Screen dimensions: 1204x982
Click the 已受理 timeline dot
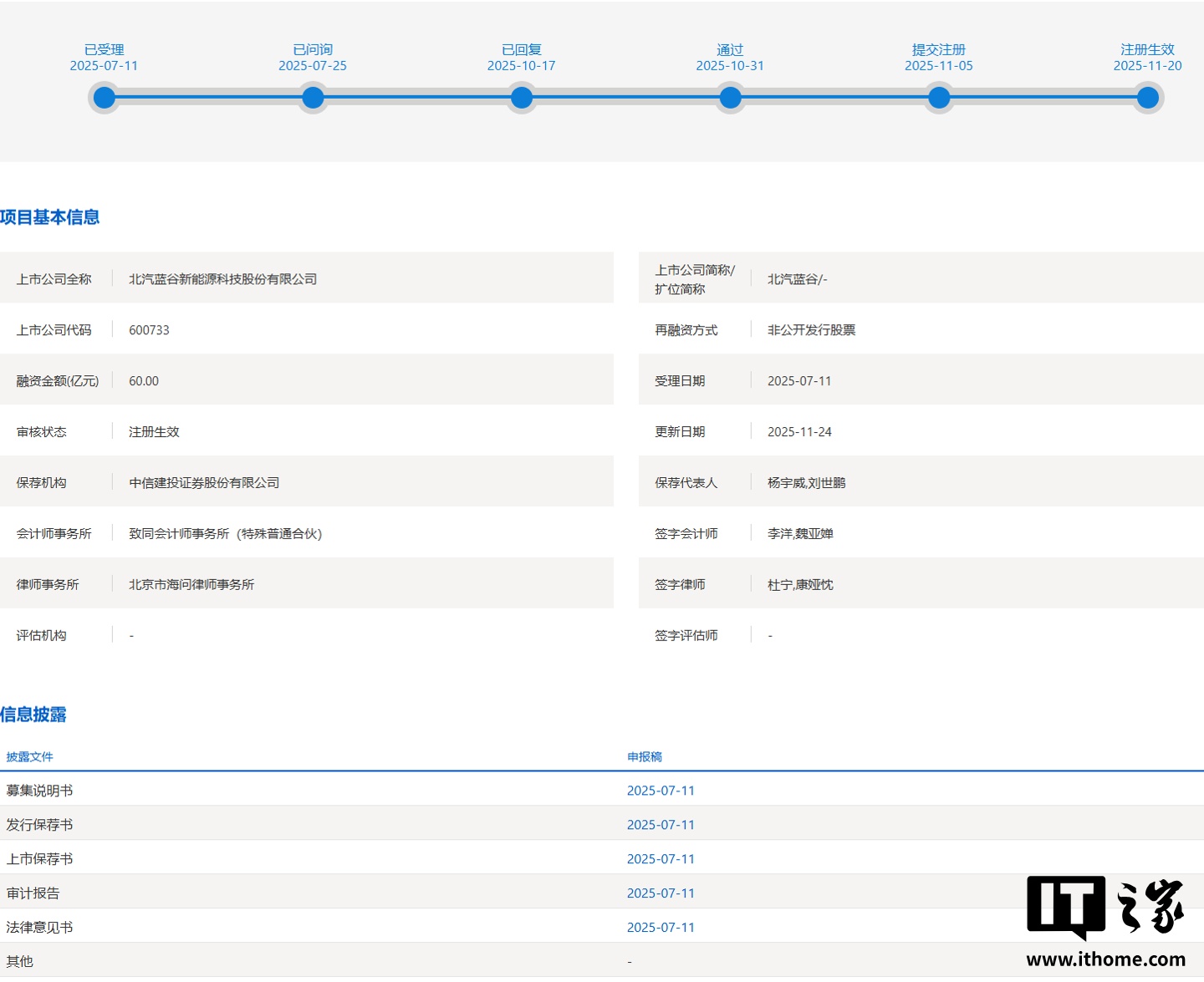[x=105, y=98]
